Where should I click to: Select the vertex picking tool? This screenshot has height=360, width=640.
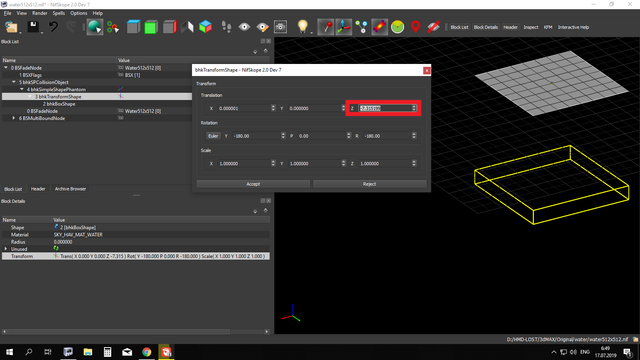(x=113, y=27)
